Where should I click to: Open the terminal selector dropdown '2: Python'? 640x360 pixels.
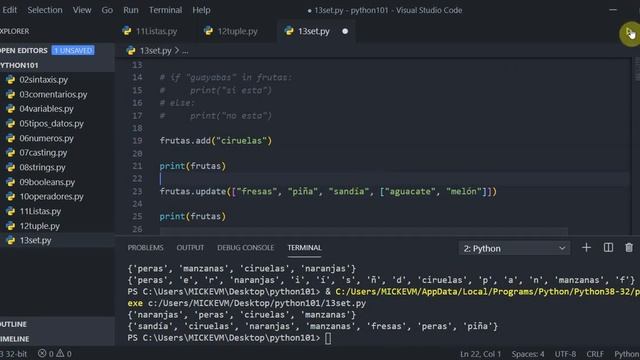coord(514,248)
